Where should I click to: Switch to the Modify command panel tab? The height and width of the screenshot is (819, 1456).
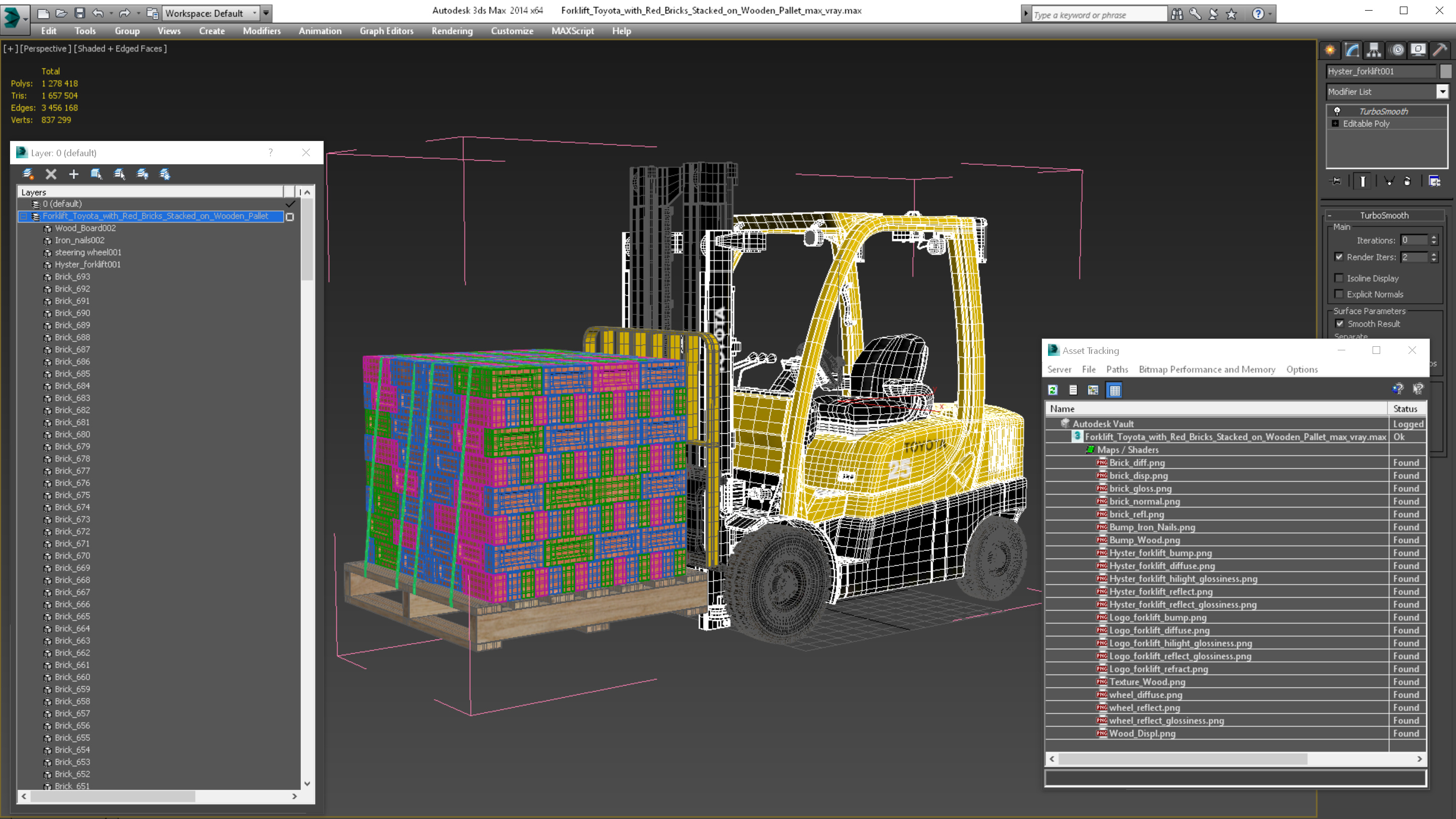pyautogui.click(x=1352, y=50)
